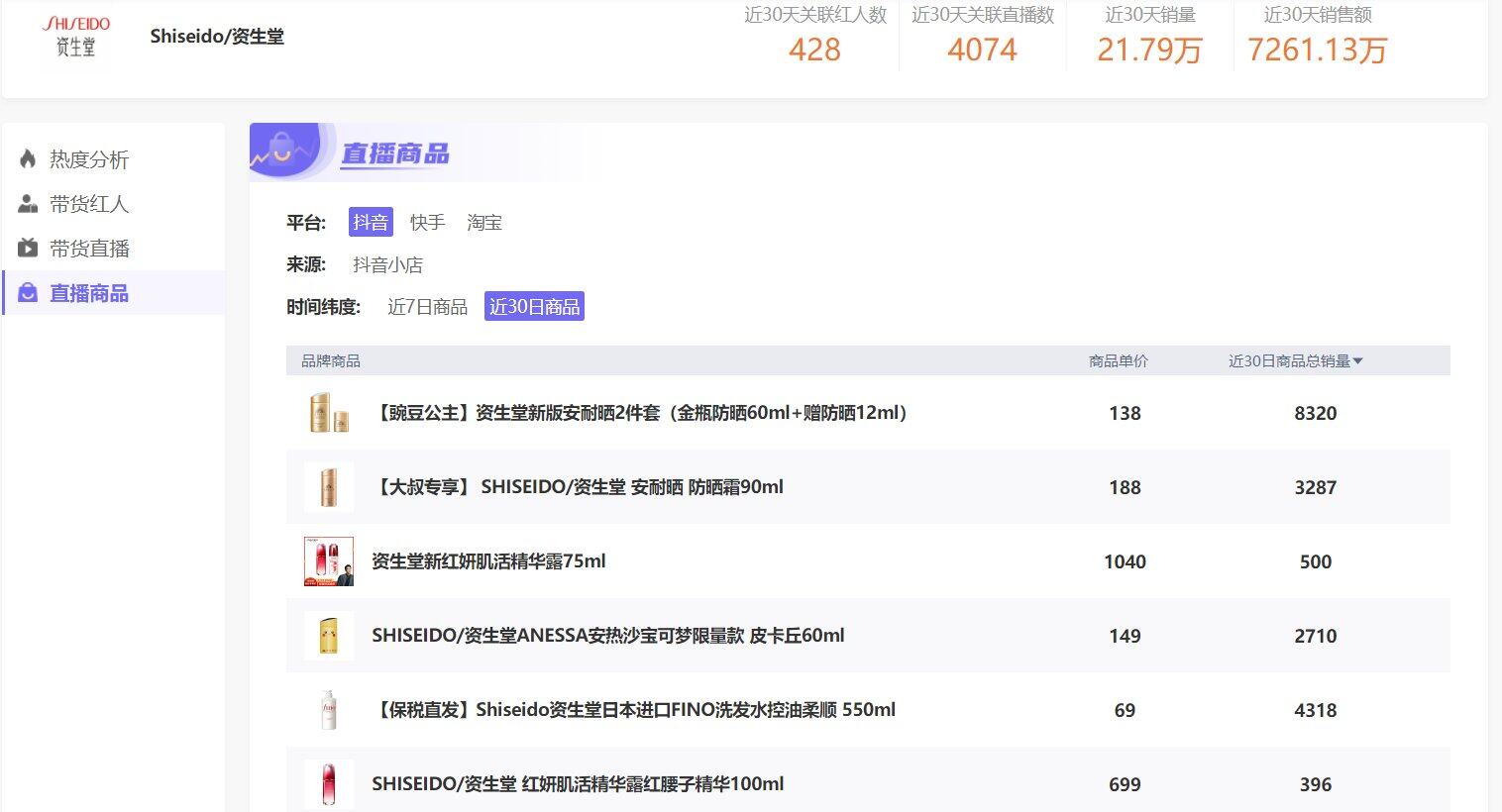This screenshot has height=812, width=1502.
Task: Switch platform to 淘宝
Action: 484,223
